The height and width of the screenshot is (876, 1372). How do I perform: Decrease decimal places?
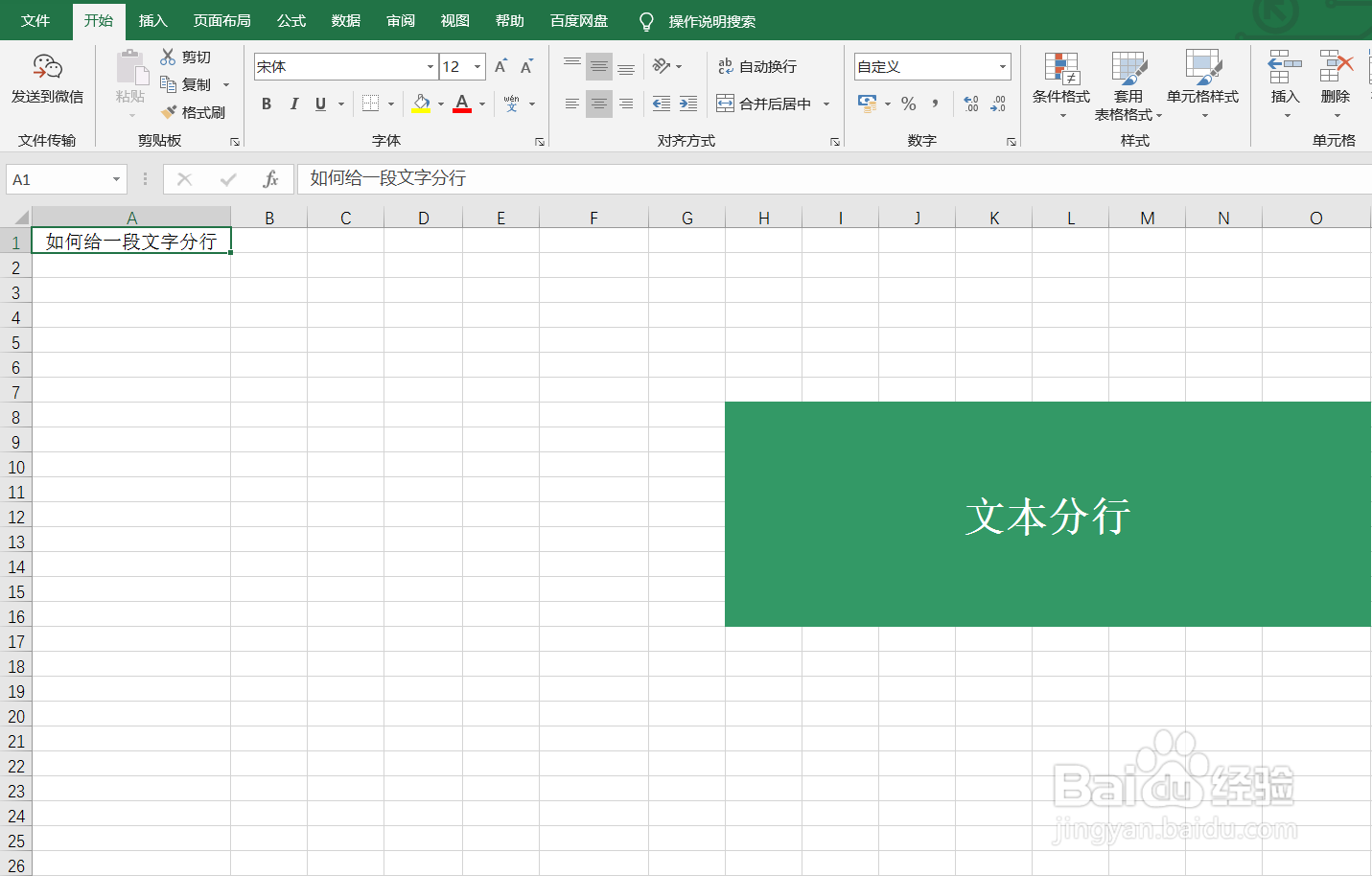pos(998,104)
